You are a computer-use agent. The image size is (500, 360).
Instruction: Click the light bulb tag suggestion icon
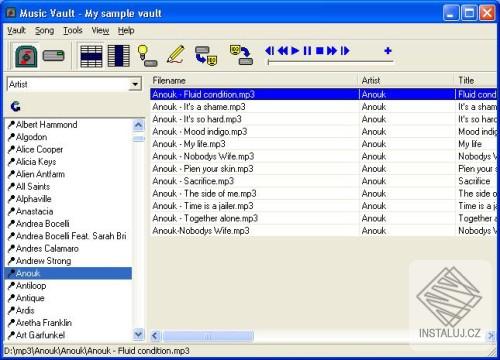[147, 55]
